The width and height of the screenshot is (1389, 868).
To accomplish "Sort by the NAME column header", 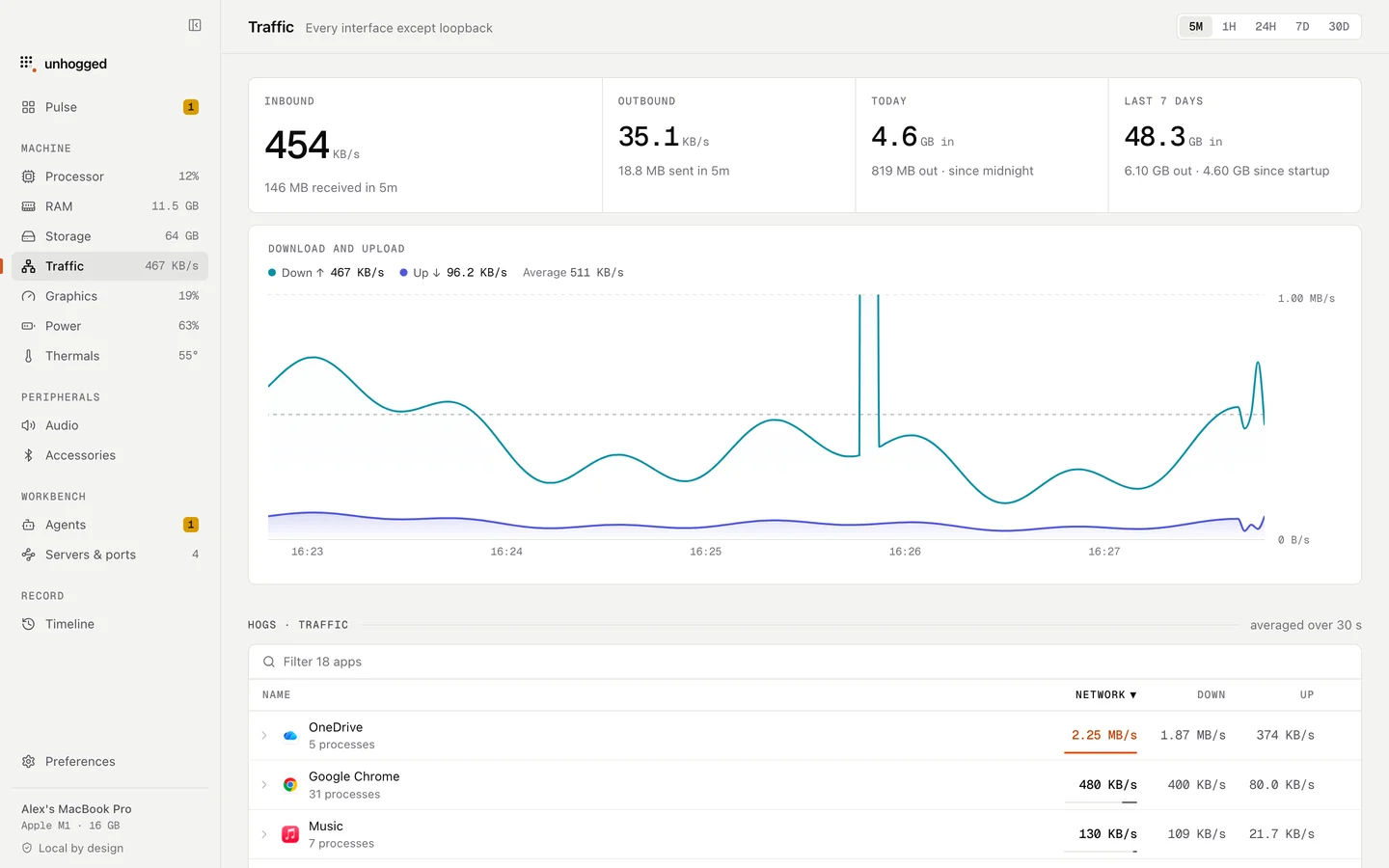I will [276, 694].
